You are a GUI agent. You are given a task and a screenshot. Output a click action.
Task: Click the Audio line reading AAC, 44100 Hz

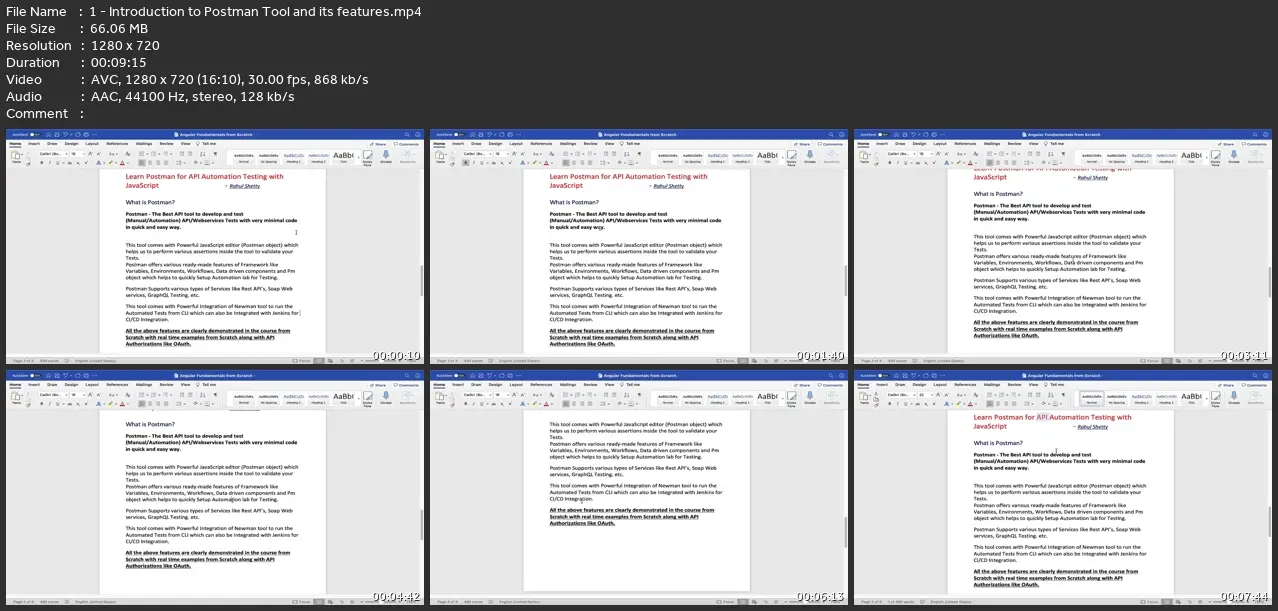[x=150, y=97]
